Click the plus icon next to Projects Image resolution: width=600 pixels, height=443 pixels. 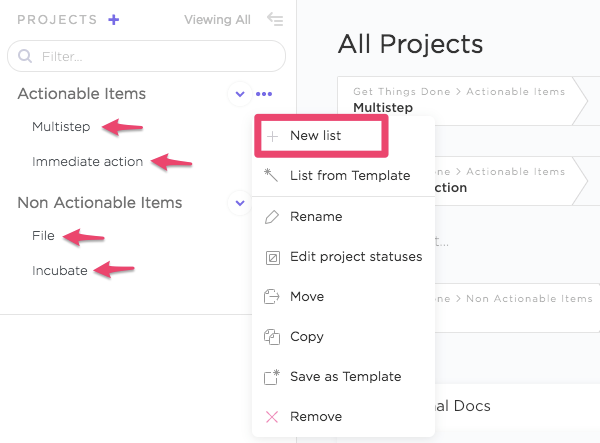(x=113, y=19)
